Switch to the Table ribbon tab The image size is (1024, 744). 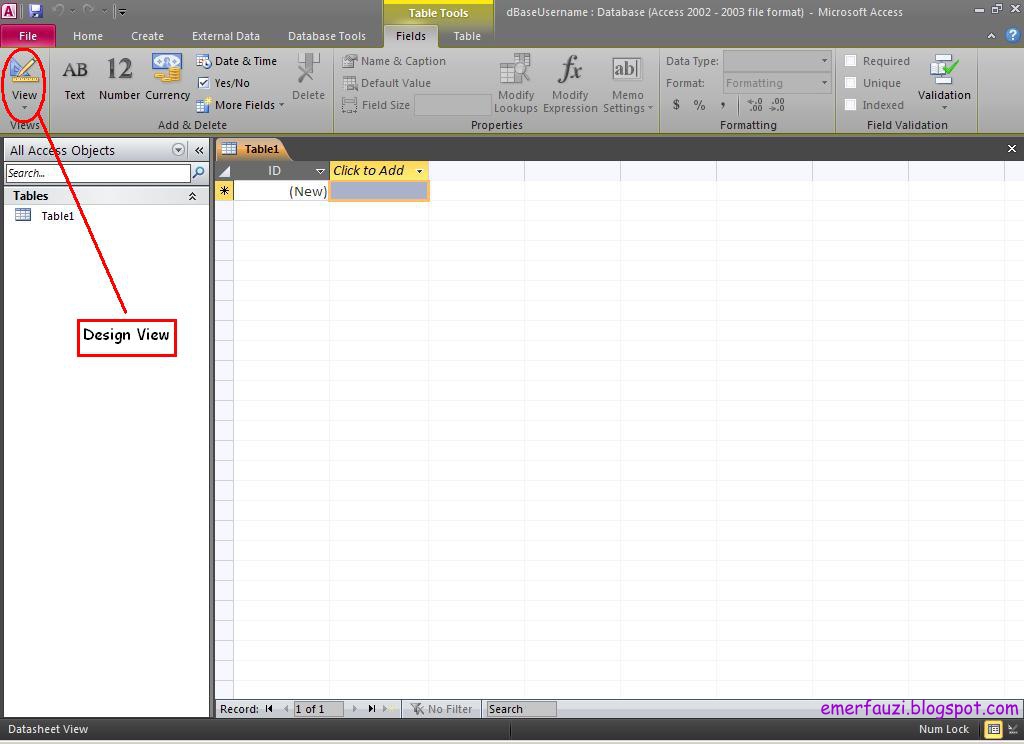click(x=467, y=36)
